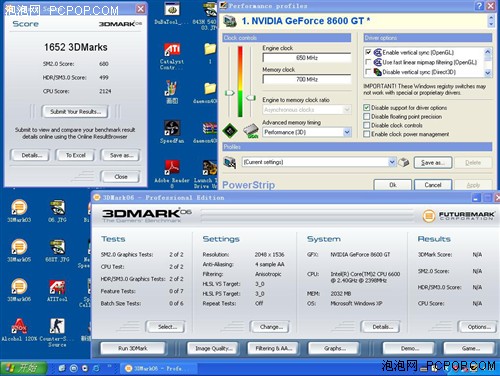The image size is (500, 376).
Task: Open the SpeedFan desktop shortcut
Action: point(172,132)
